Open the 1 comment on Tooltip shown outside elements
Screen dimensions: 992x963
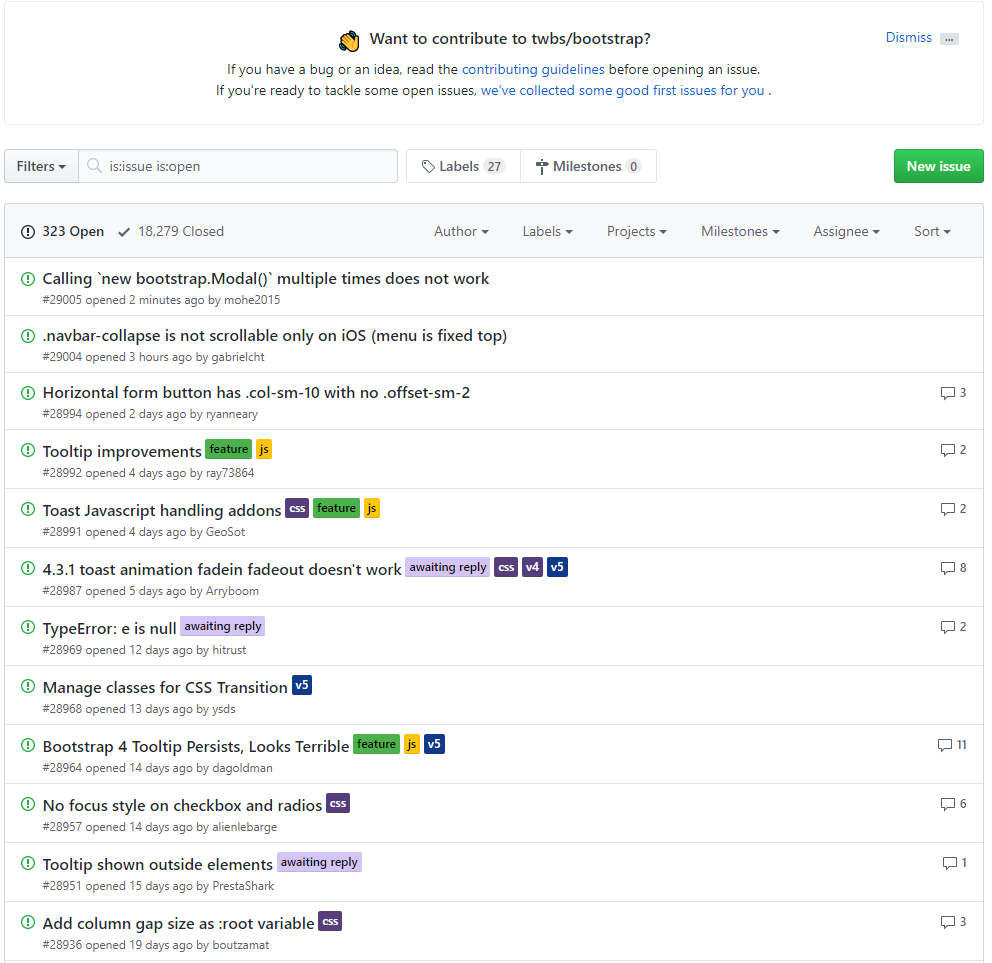point(955,862)
